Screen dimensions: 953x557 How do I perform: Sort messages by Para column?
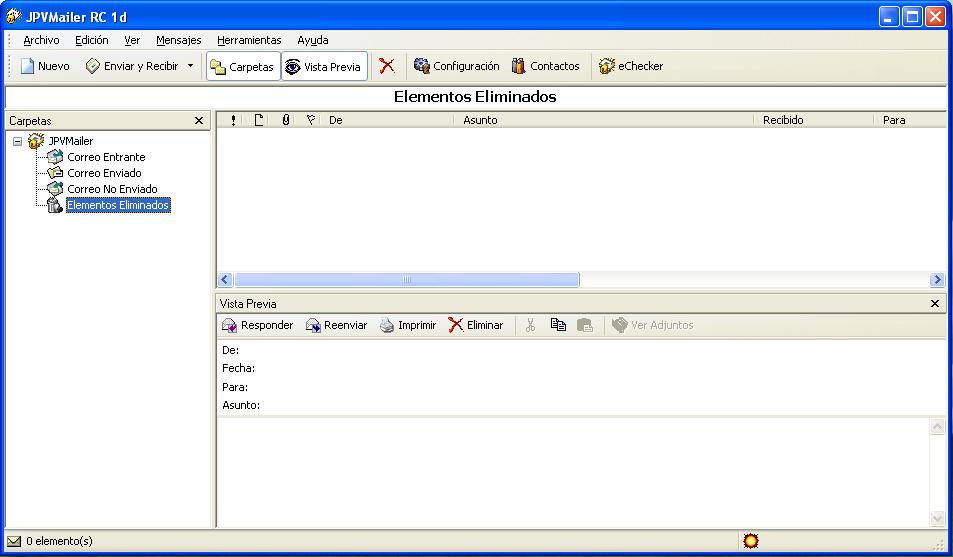(x=910, y=120)
